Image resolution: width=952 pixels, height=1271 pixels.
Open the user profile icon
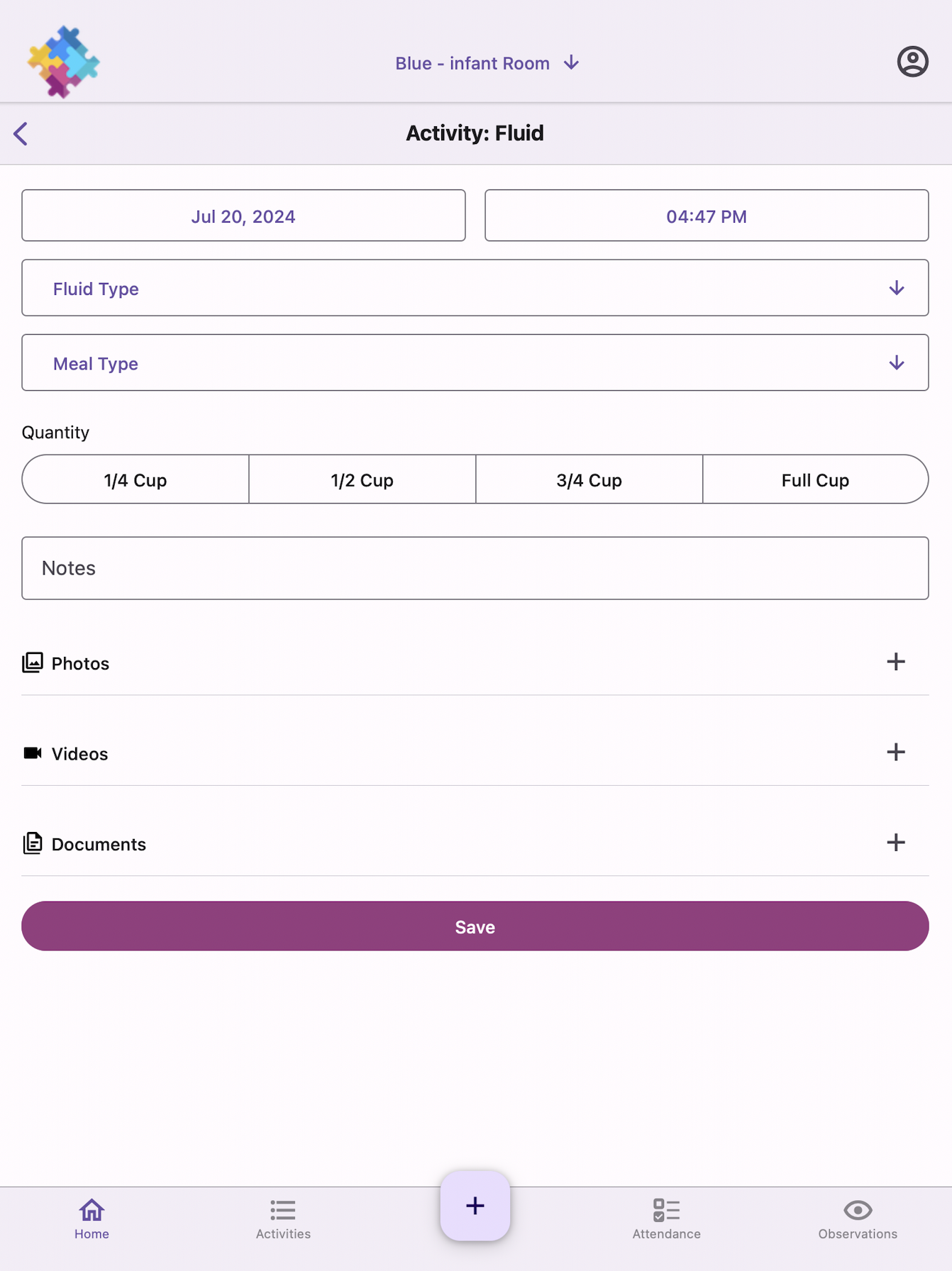[912, 62]
